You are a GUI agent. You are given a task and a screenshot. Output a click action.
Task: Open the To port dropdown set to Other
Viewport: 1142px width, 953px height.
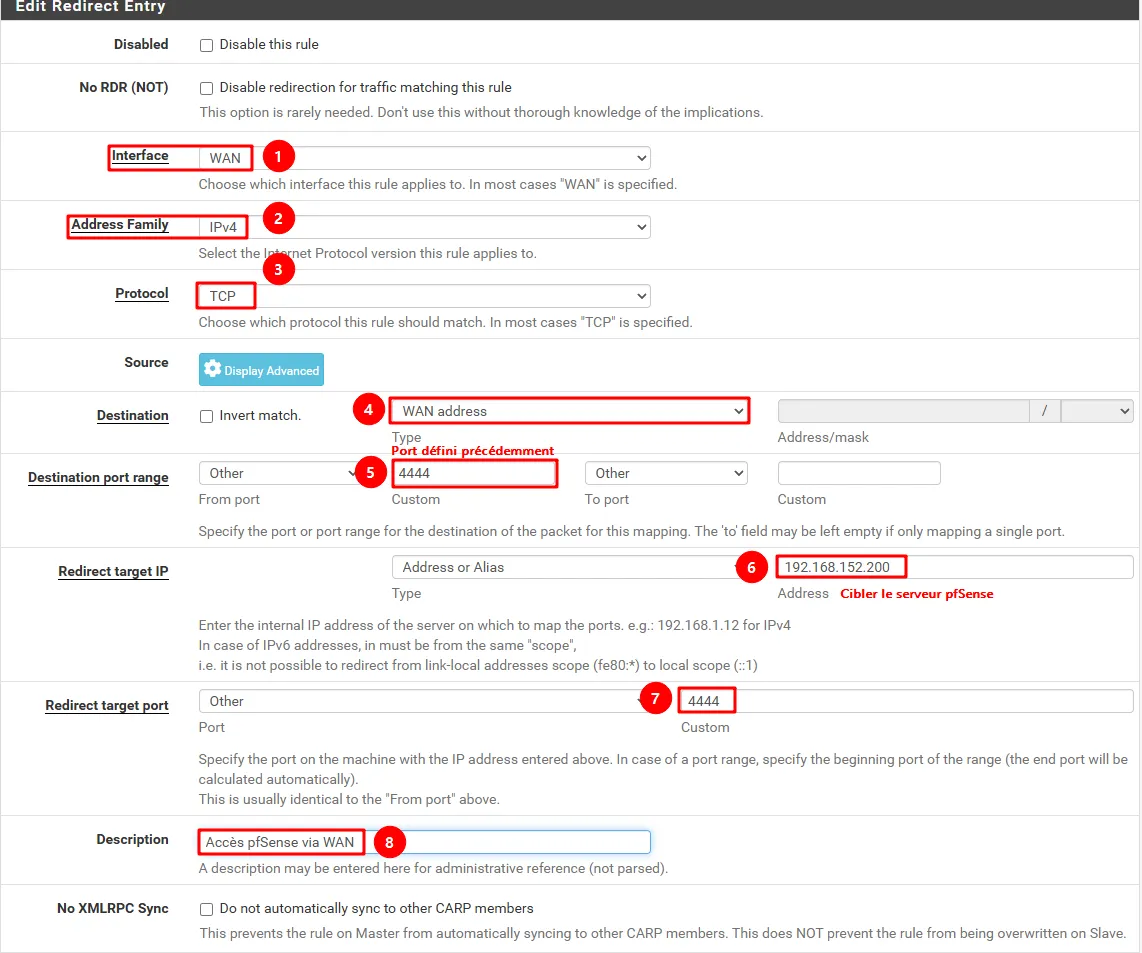(x=666, y=474)
